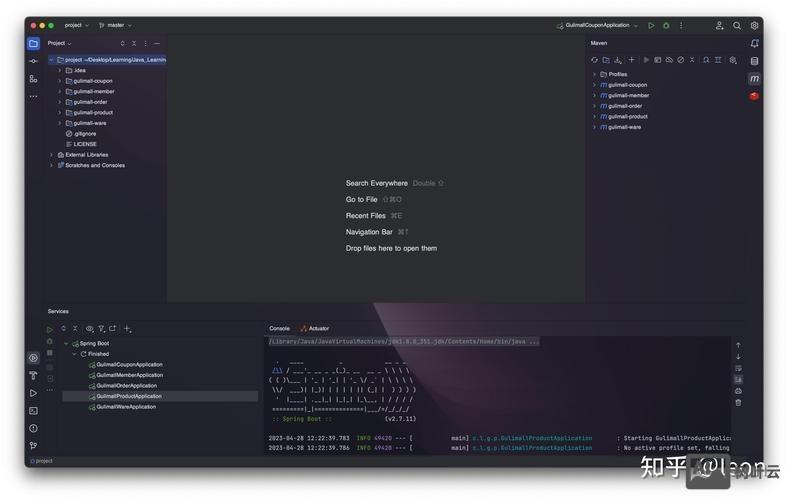
Task: Open Maven settings wrench icon
Action: 733,60
